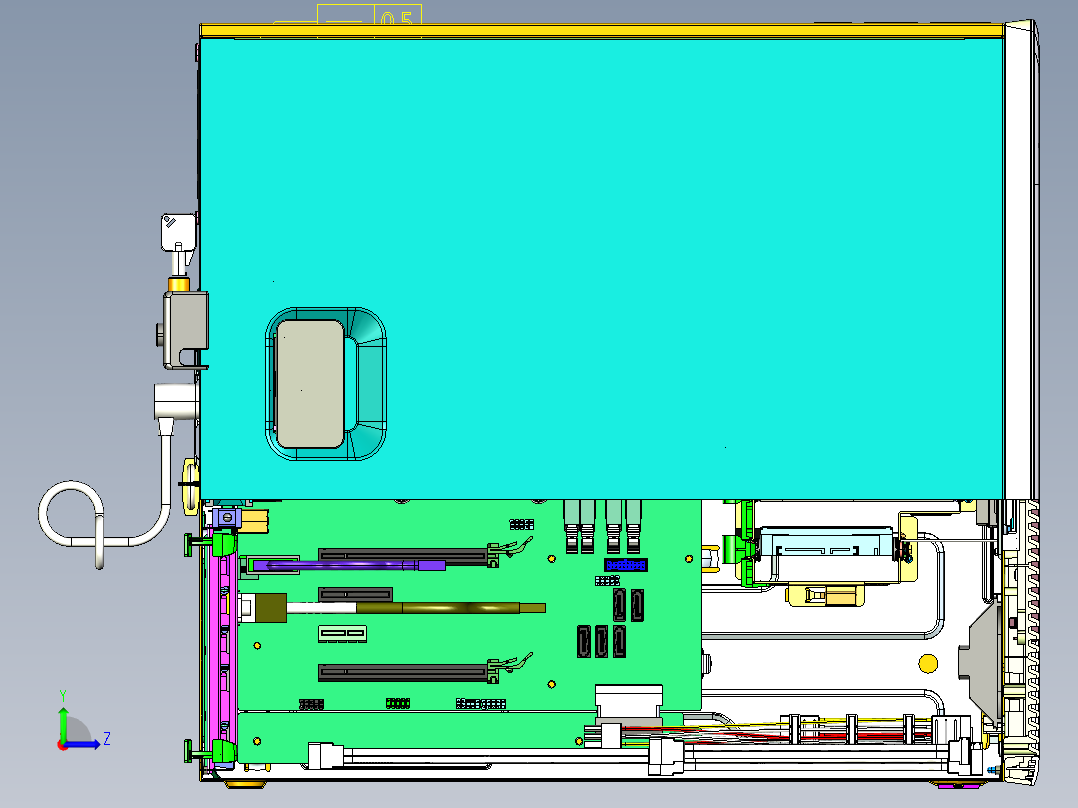Click the '05' label at top
Viewport: 1078px width, 808px height.
click(x=397, y=19)
